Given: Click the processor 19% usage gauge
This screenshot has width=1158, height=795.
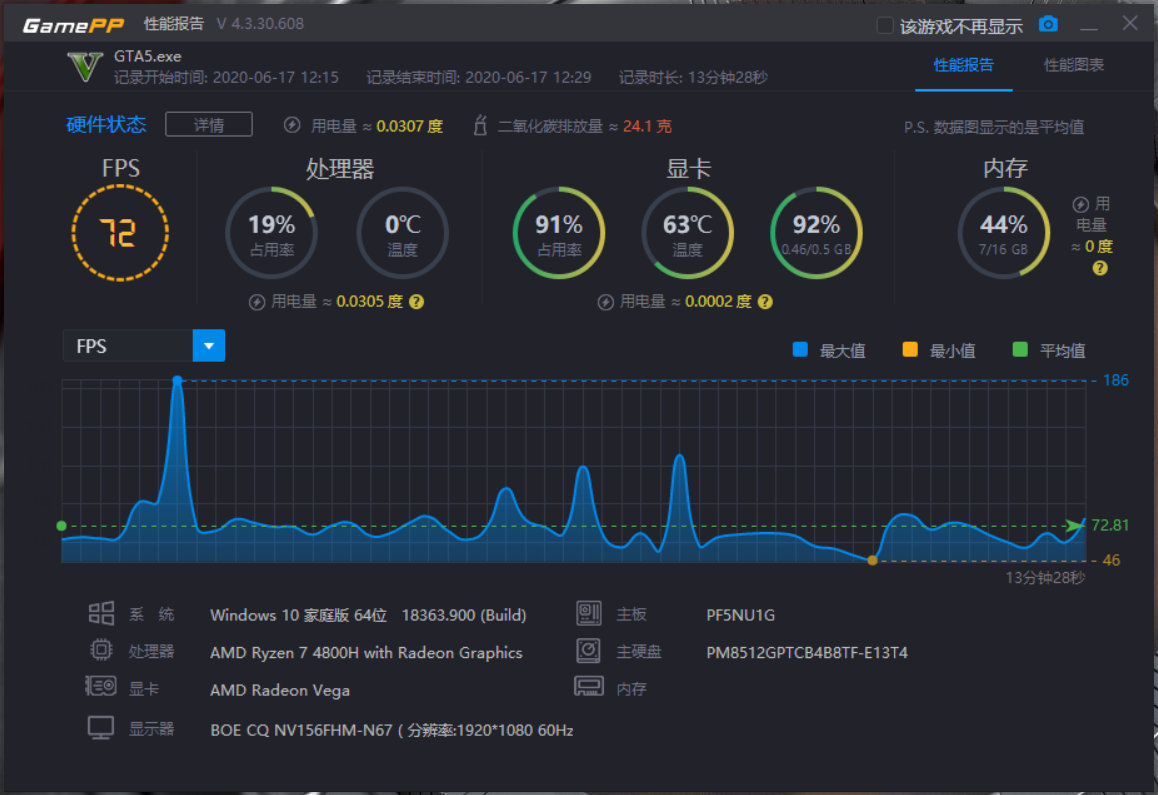Looking at the screenshot, I should pos(272,233).
